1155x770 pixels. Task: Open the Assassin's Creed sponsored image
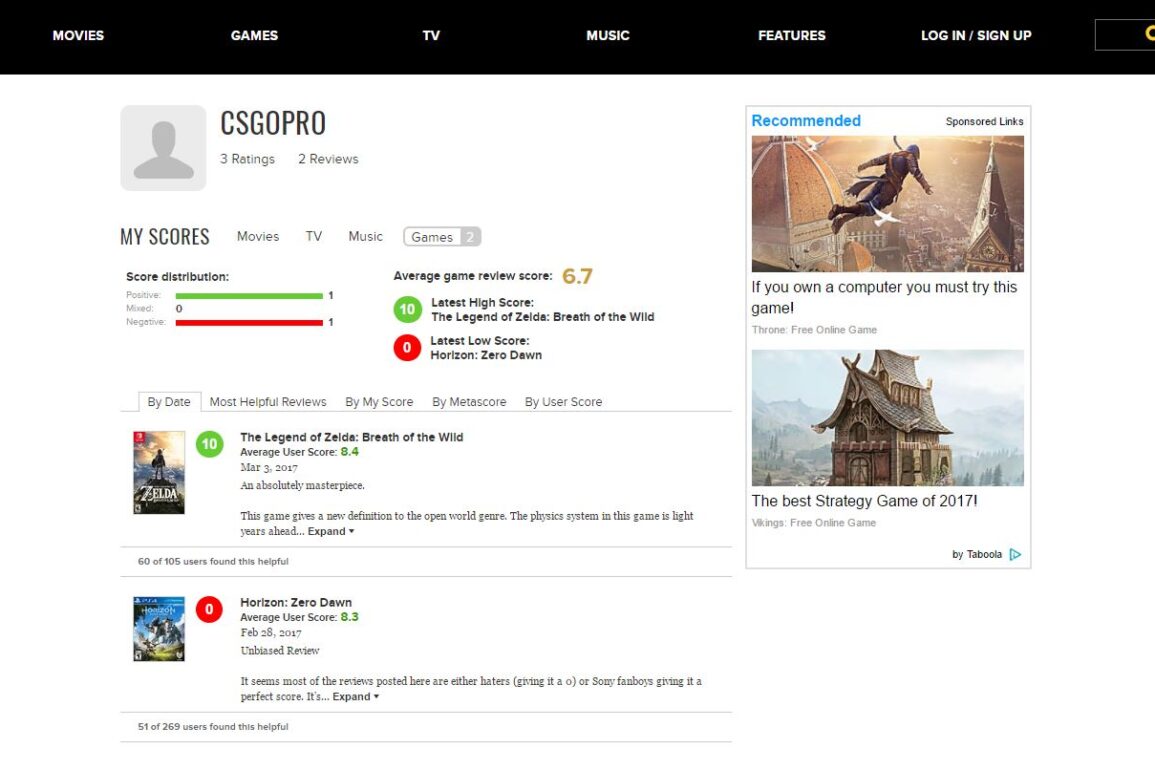tap(888, 203)
